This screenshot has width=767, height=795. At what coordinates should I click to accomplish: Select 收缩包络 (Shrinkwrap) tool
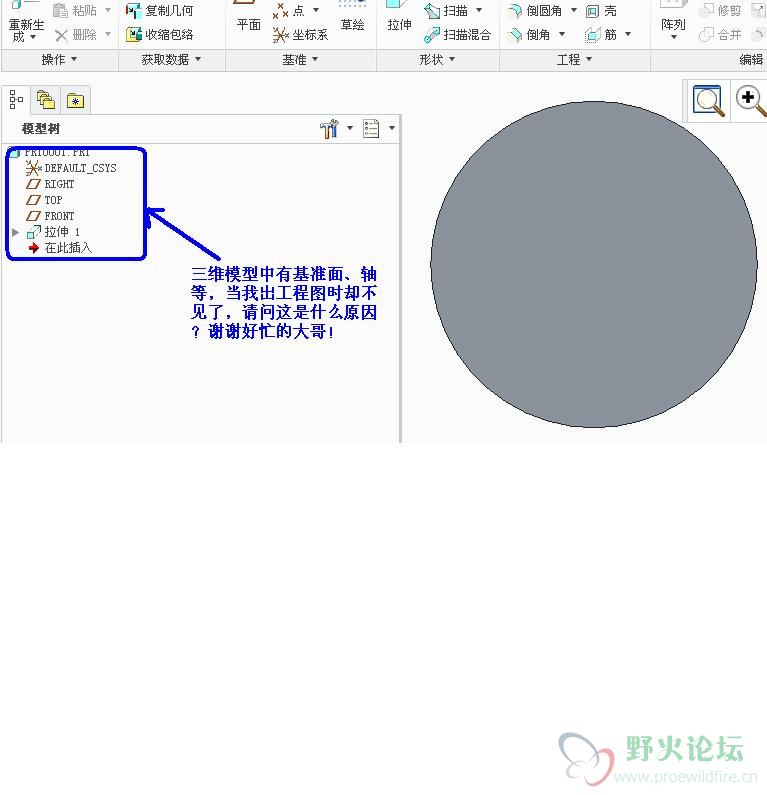(160, 34)
